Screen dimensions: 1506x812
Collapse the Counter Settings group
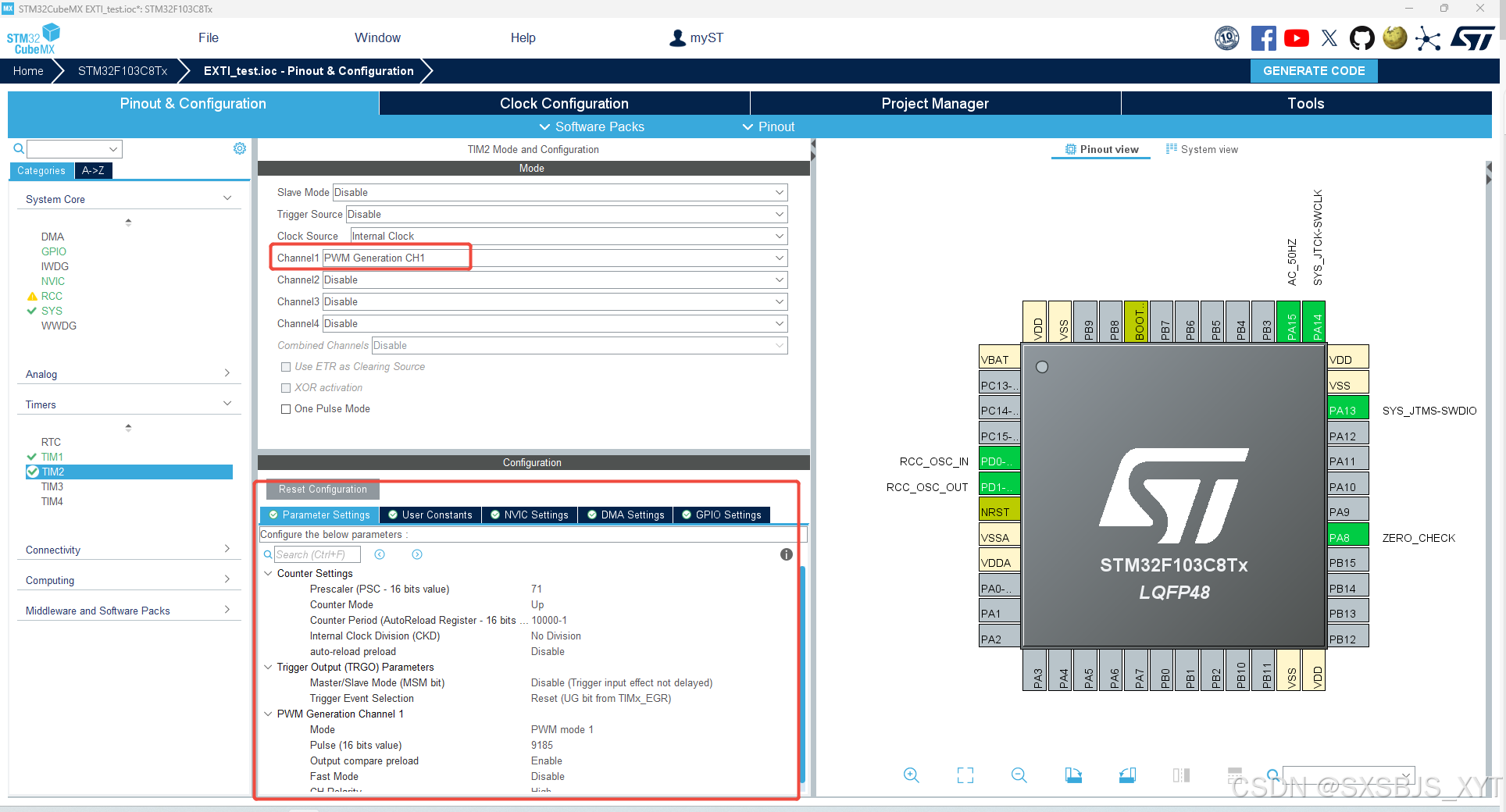tap(268, 573)
